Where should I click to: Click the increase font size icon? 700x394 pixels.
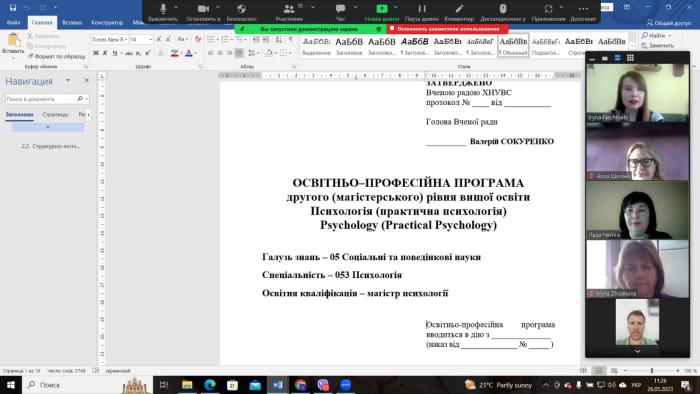[x=159, y=40]
